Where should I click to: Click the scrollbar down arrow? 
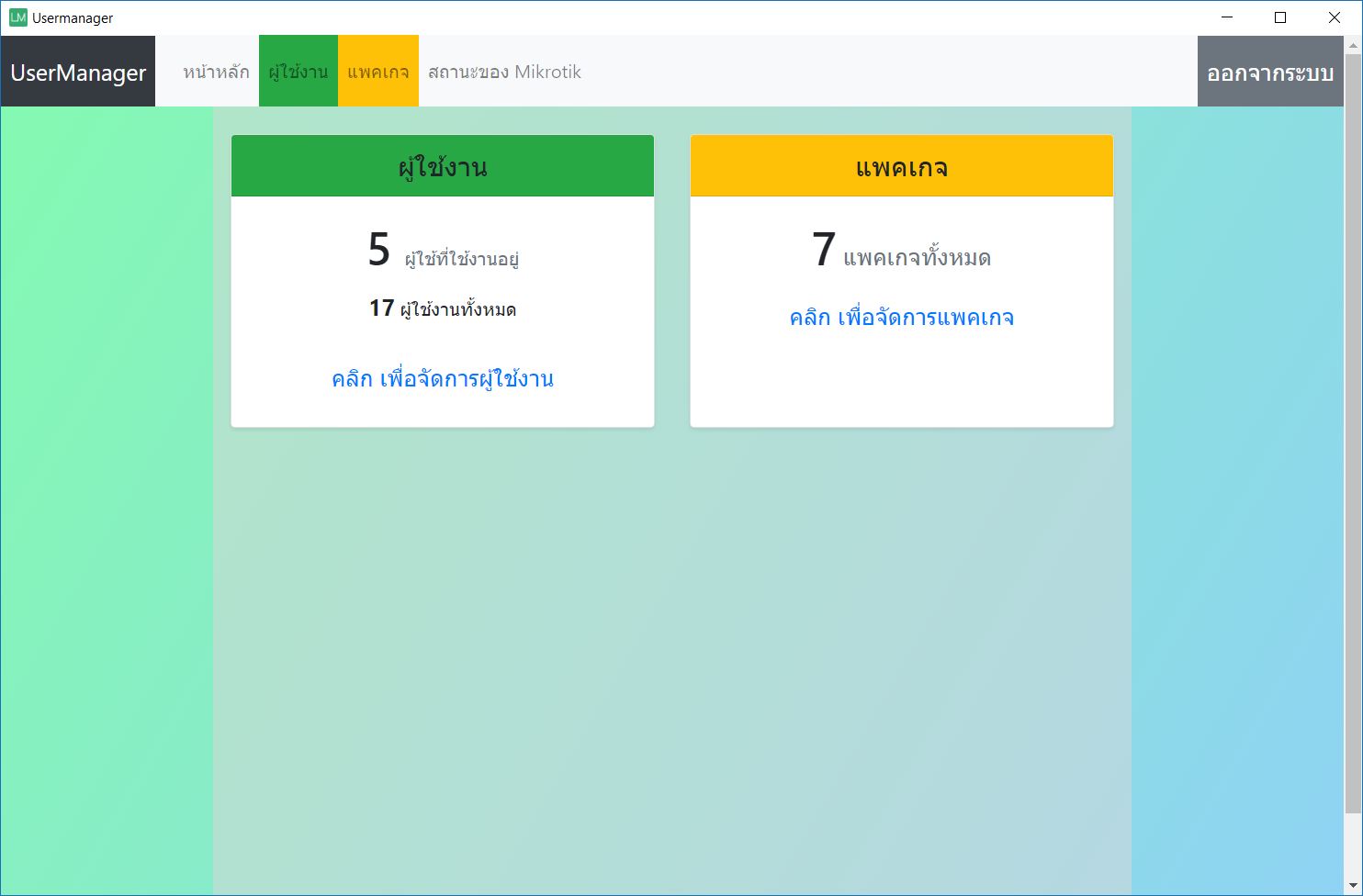click(1353, 887)
